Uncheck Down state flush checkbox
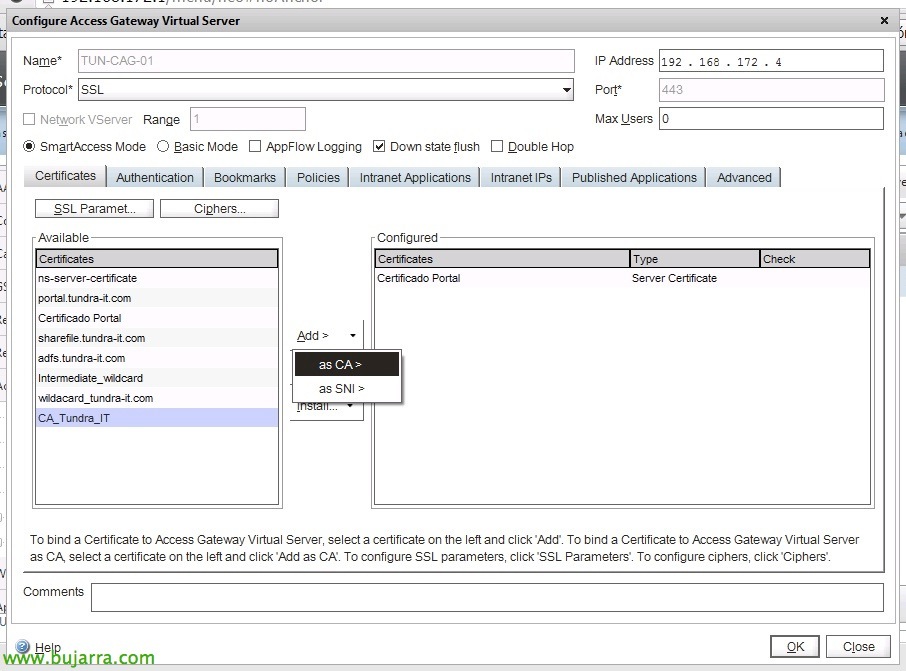 click(x=379, y=146)
